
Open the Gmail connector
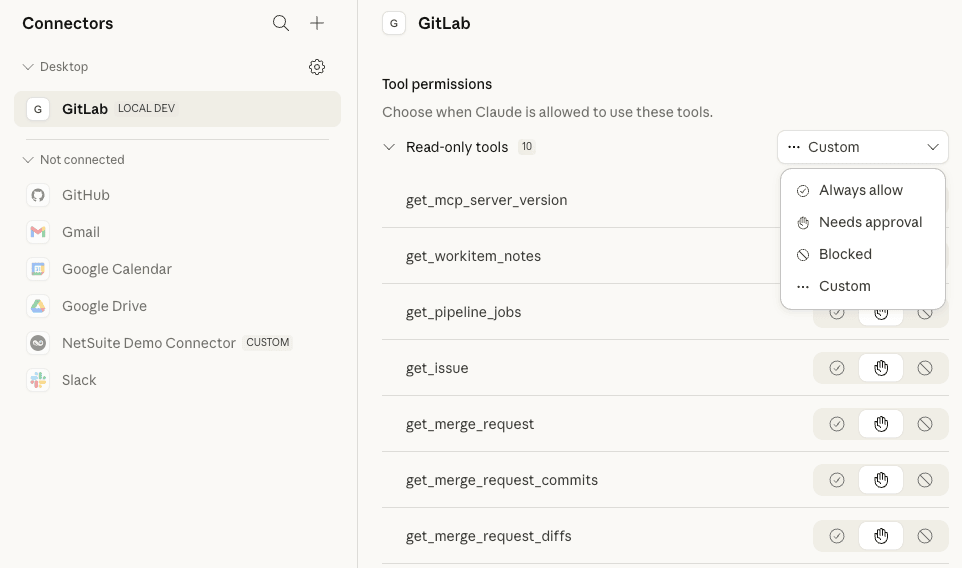tap(80, 232)
